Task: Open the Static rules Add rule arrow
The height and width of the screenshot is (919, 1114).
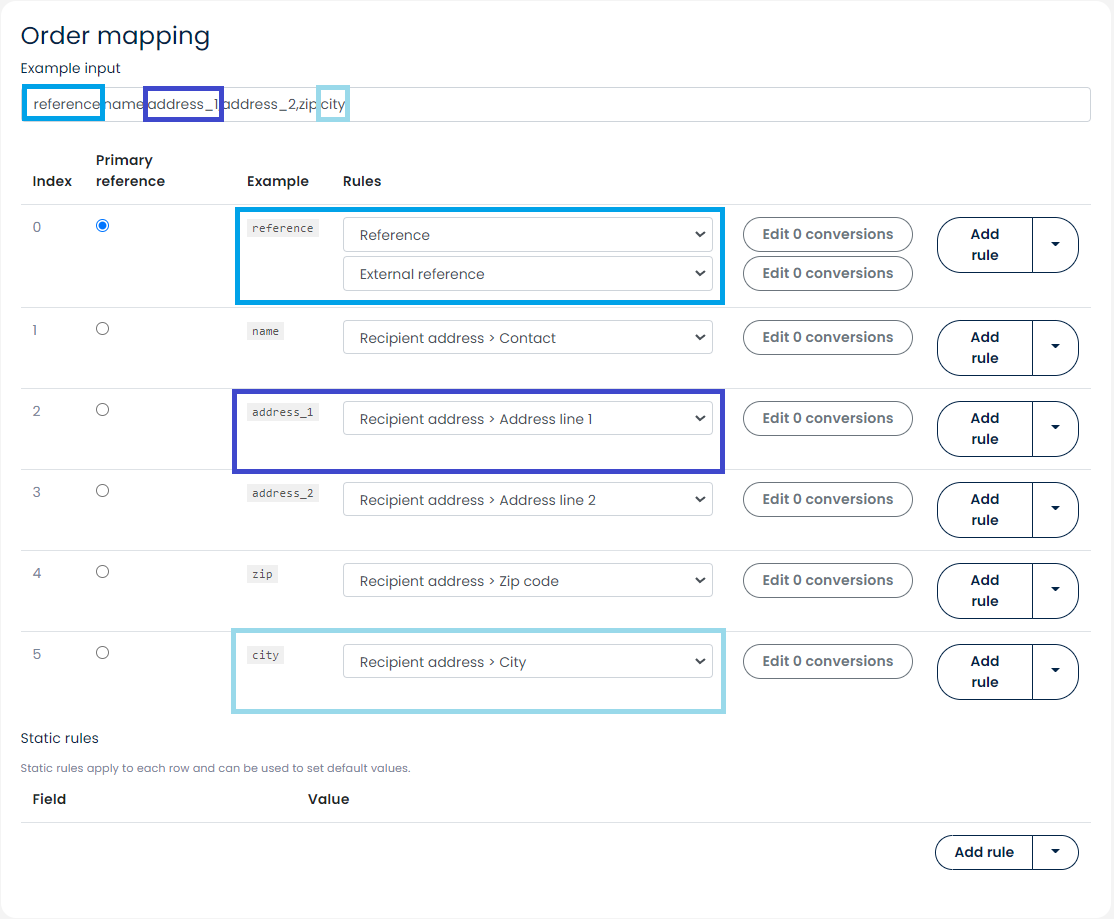Action: pos(1055,852)
